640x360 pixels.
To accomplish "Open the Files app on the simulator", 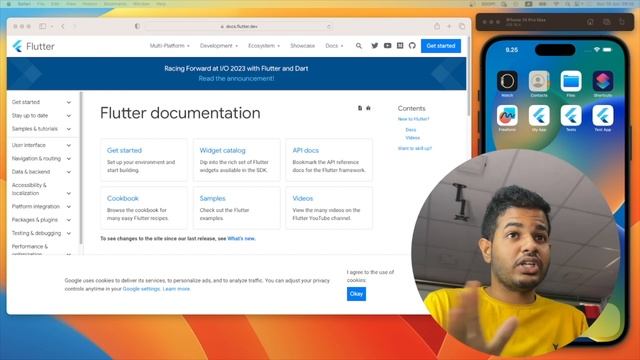I will coord(571,81).
